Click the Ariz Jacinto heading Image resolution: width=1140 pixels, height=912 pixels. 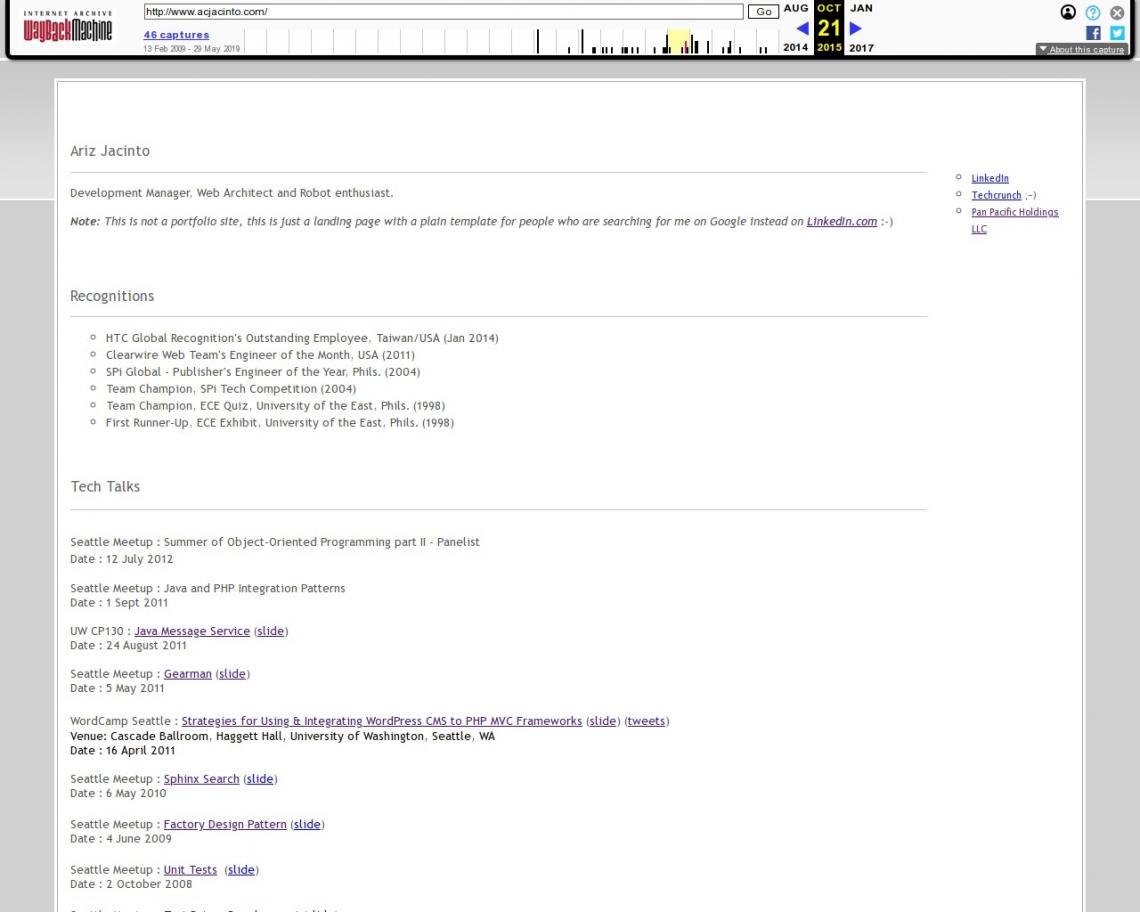(x=110, y=151)
